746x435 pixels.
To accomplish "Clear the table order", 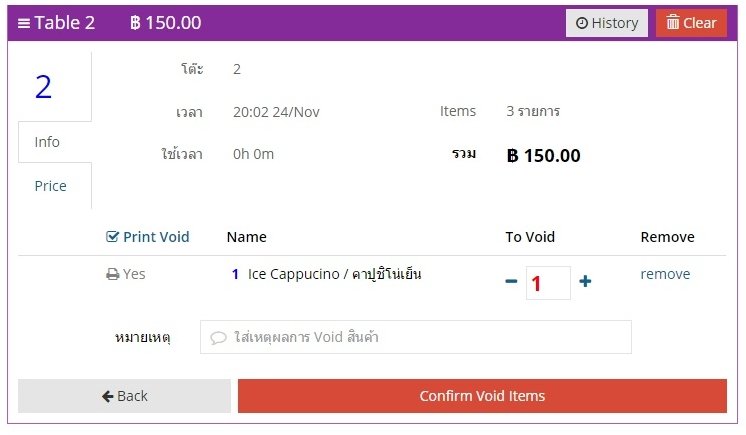I will [x=691, y=23].
